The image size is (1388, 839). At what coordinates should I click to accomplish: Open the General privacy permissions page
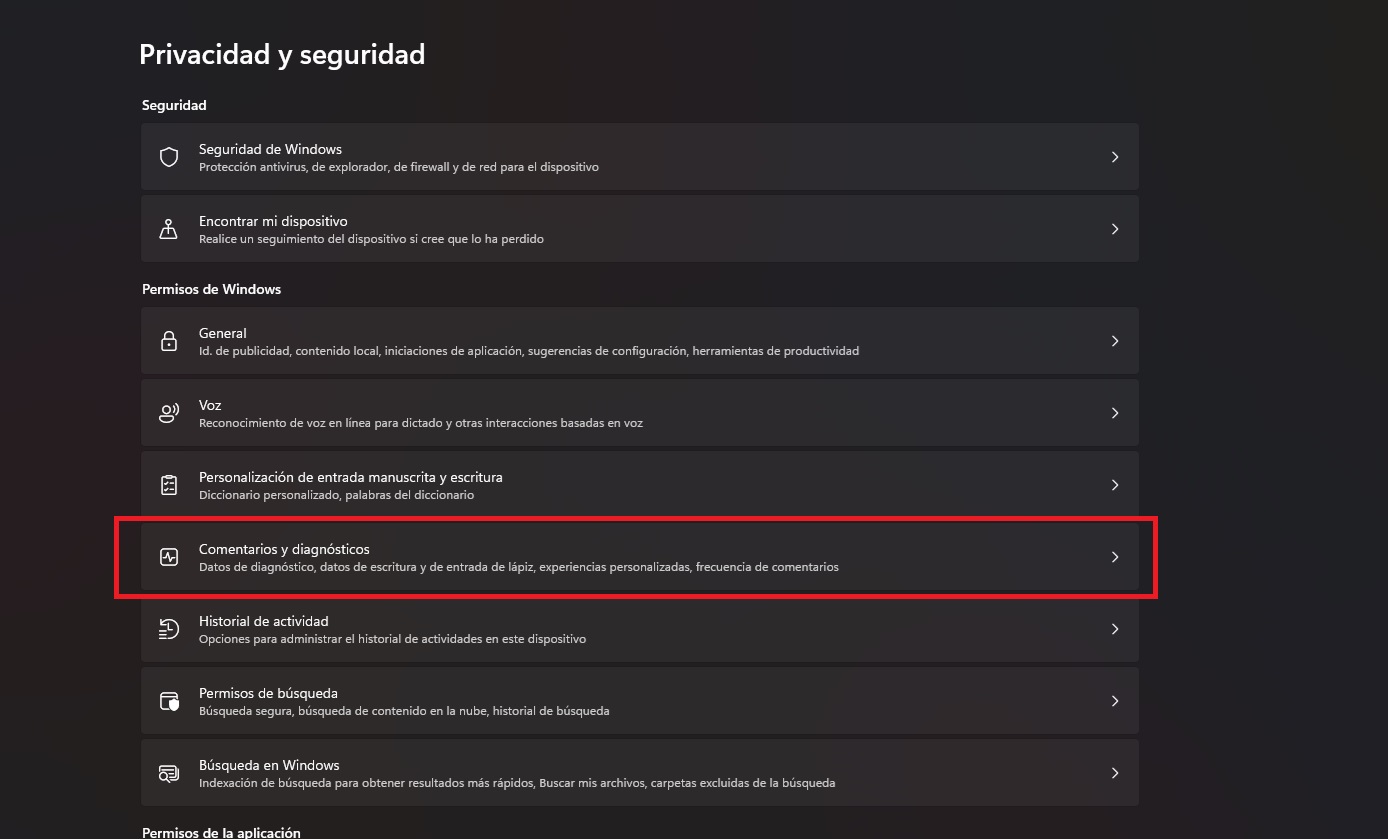[640, 341]
